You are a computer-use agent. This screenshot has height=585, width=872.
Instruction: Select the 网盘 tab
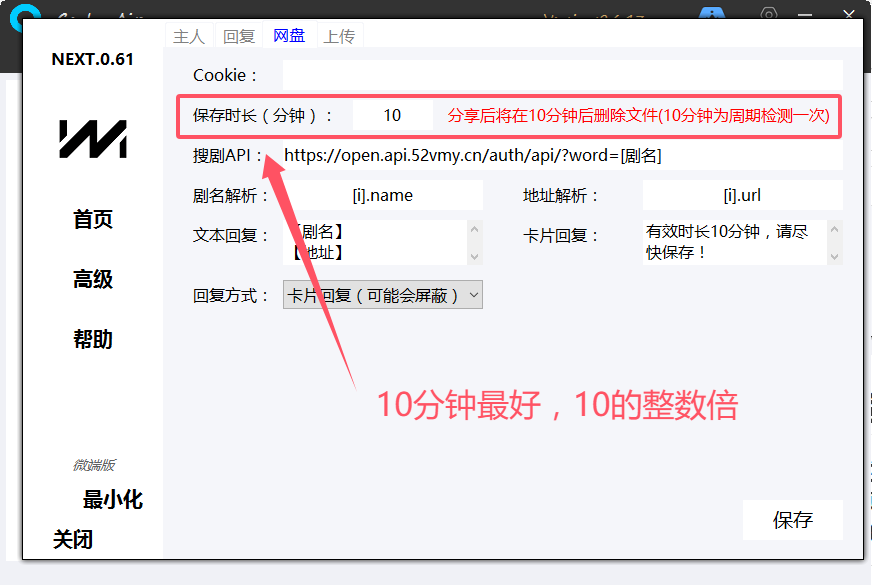(x=289, y=36)
